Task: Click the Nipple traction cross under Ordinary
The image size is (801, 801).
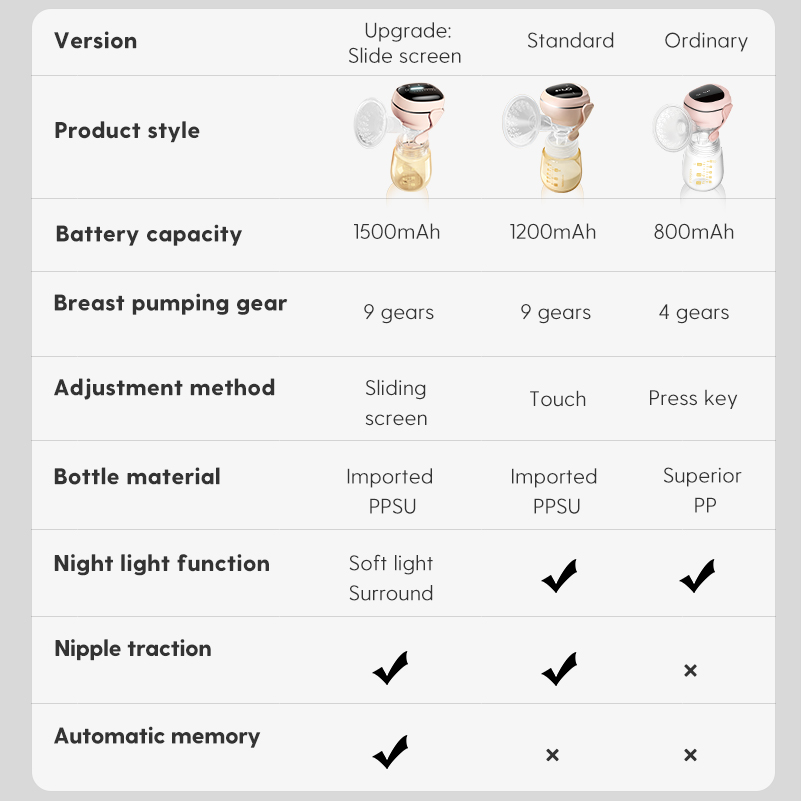Action: point(690,670)
